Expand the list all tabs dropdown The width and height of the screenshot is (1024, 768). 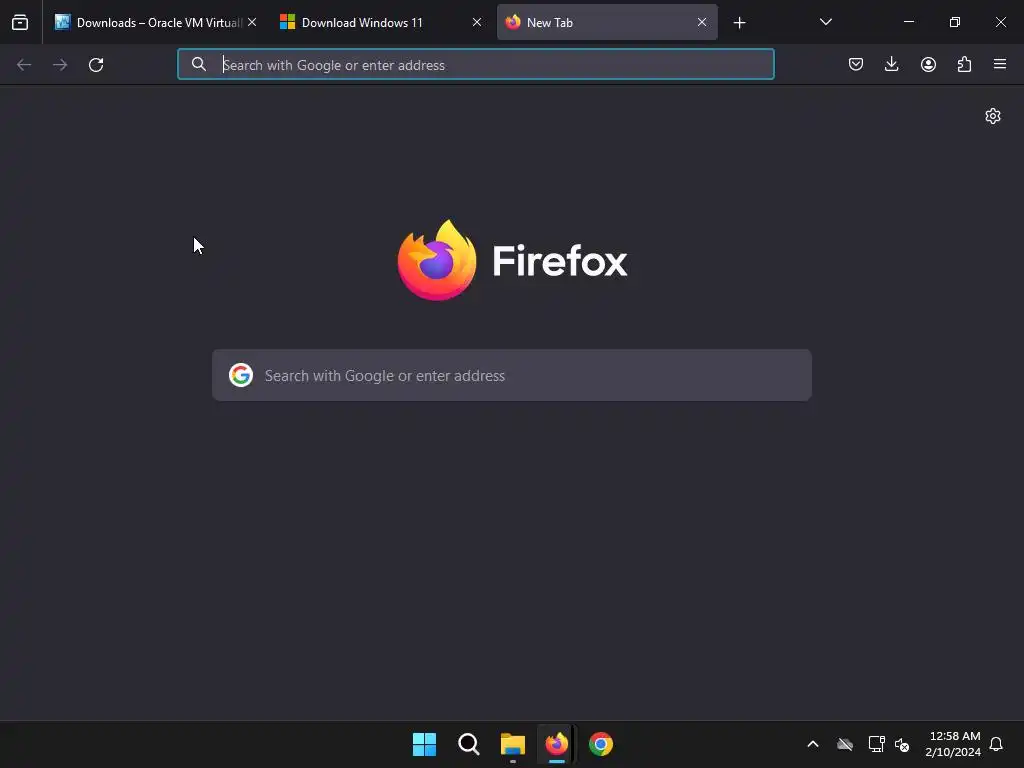click(x=825, y=22)
